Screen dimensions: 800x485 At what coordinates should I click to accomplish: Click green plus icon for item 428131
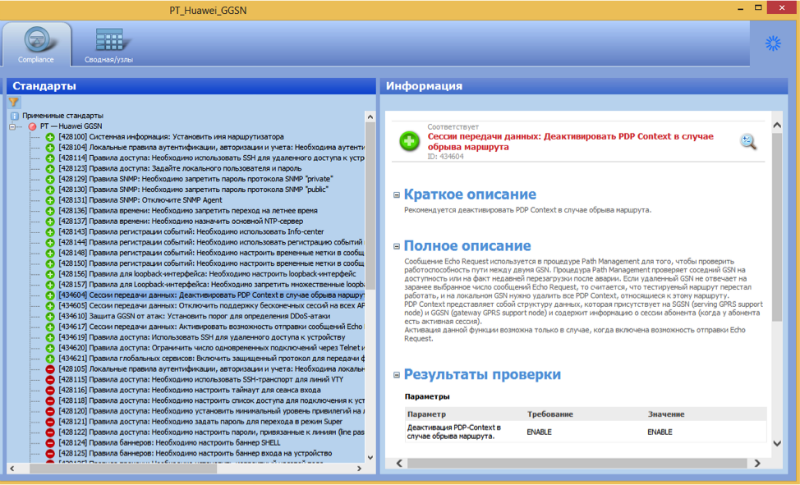point(50,200)
